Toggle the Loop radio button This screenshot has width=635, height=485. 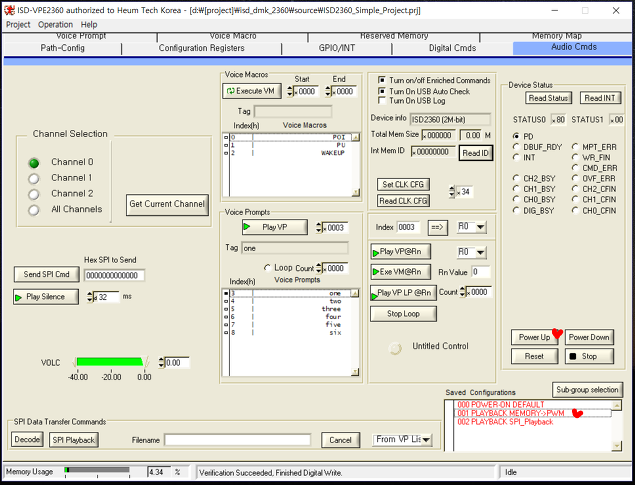[267, 268]
